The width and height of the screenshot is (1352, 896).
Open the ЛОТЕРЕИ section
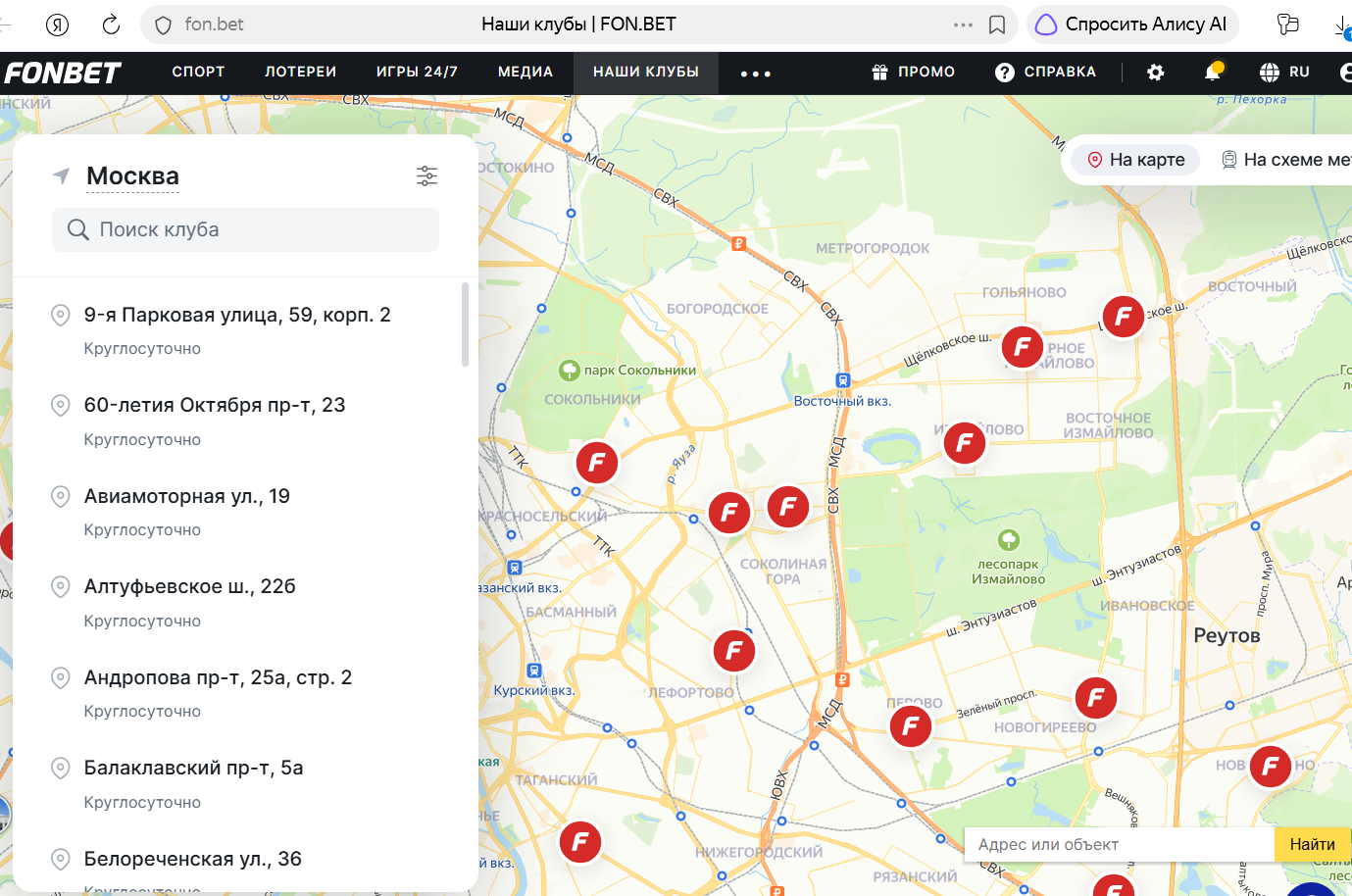click(x=300, y=73)
